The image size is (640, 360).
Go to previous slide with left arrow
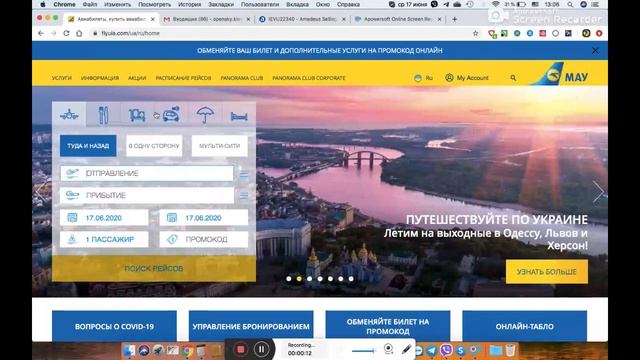[x=41, y=191]
